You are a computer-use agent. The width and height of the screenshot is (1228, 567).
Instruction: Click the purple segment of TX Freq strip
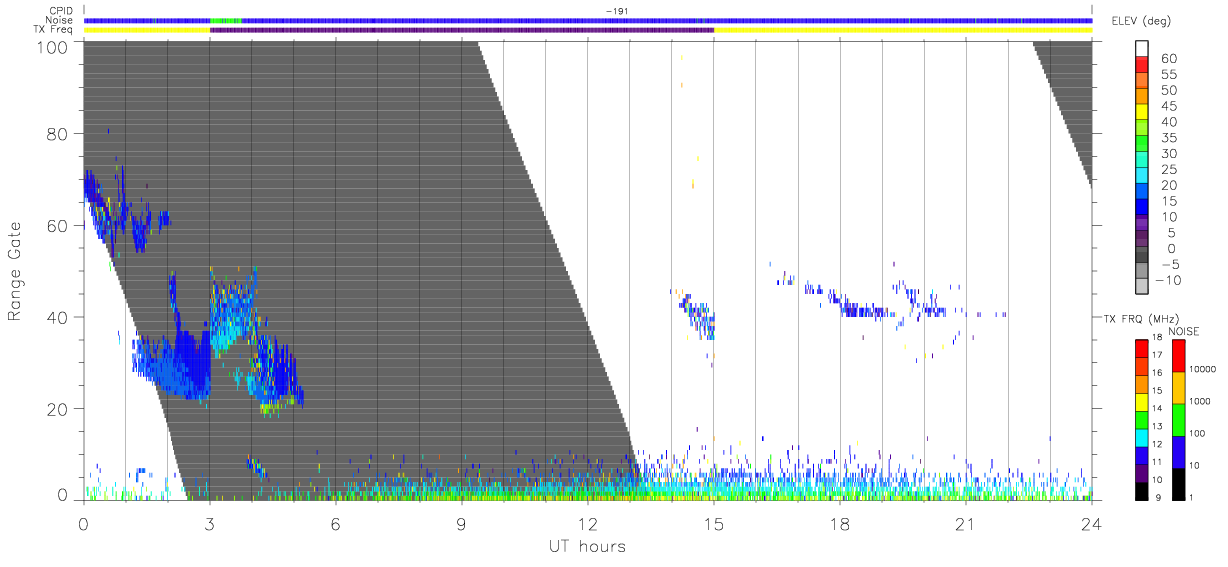click(x=462, y=30)
